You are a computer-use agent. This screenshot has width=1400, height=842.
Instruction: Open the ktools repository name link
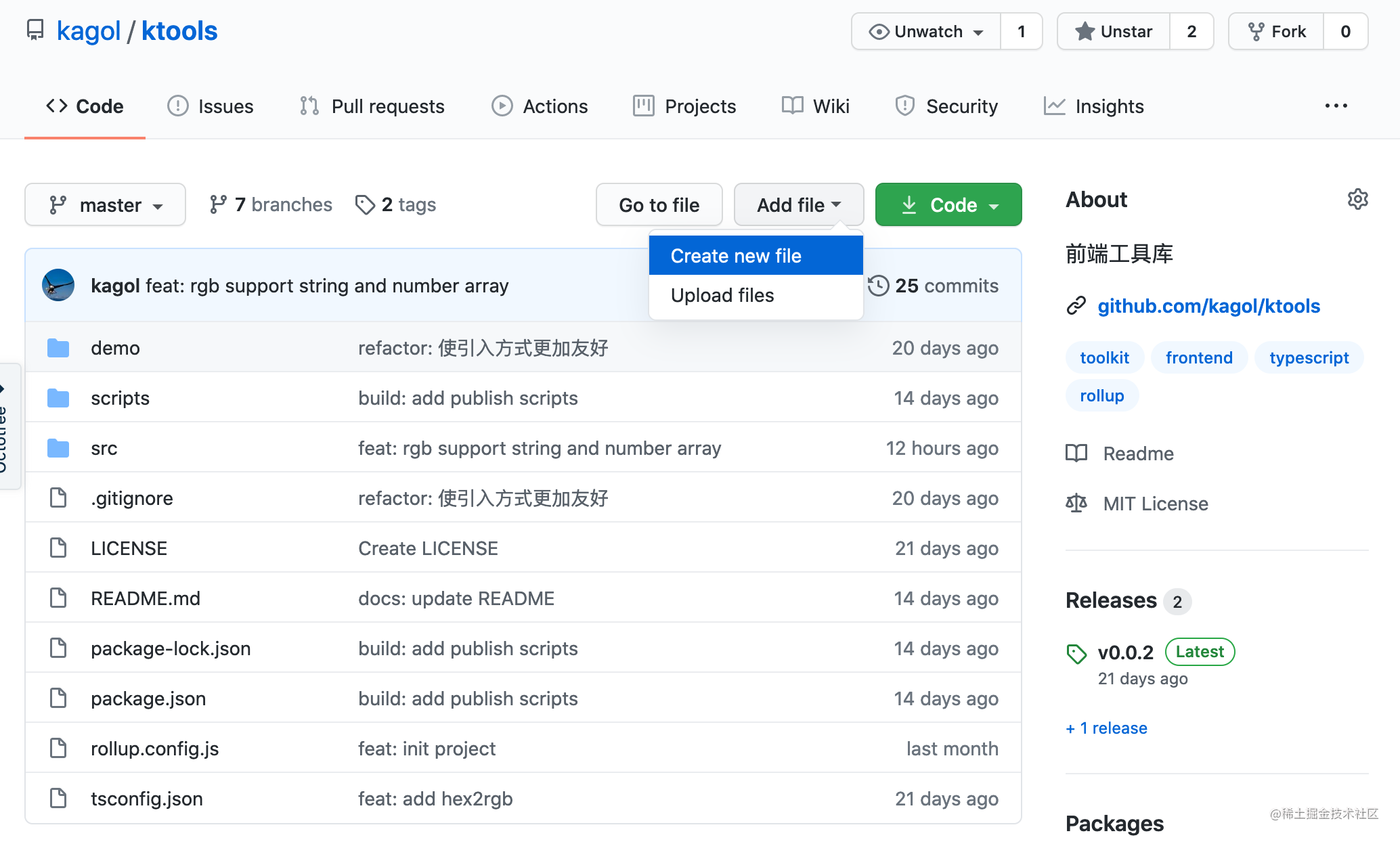(179, 31)
